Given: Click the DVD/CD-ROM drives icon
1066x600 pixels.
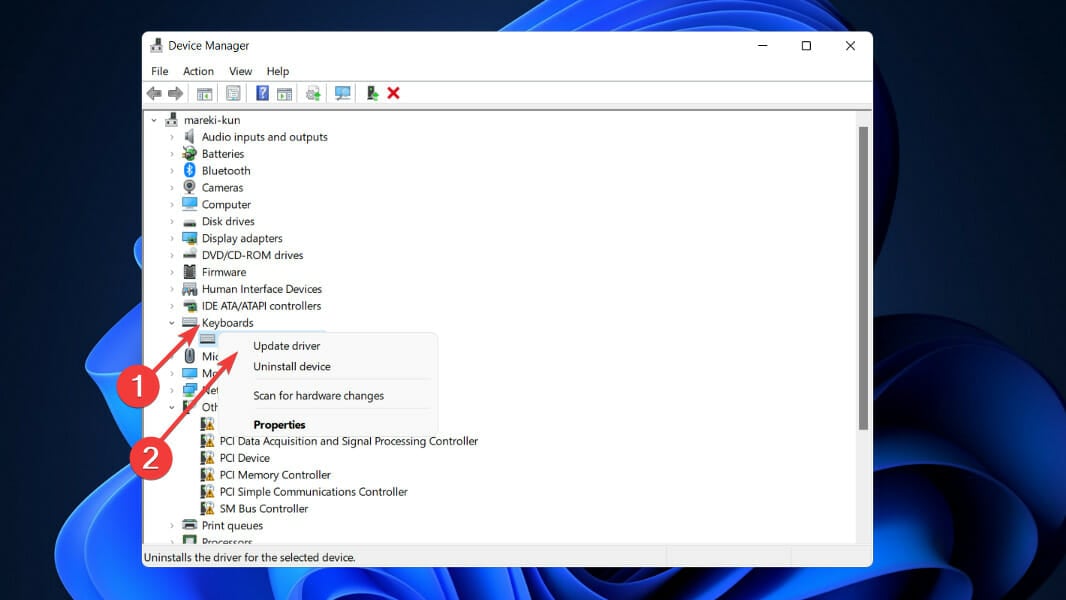Looking at the screenshot, I should 189,255.
